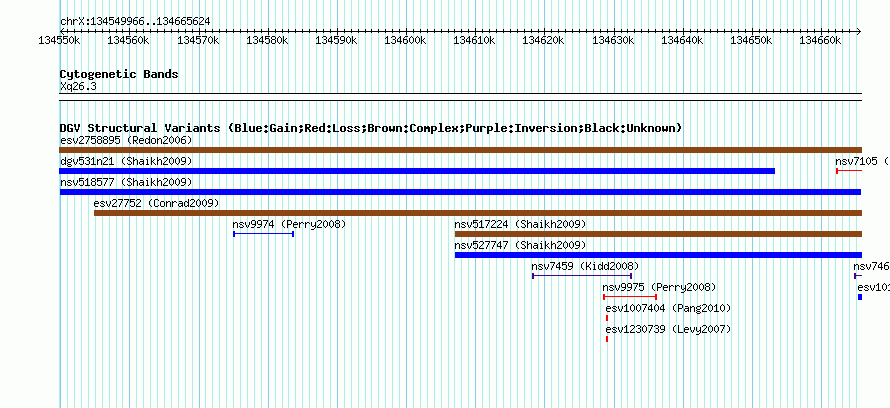The image size is (890, 408).
Task: Click the chrX:134549966..134665624 coordinates text
Action: pyautogui.click(x=135, y=22)
